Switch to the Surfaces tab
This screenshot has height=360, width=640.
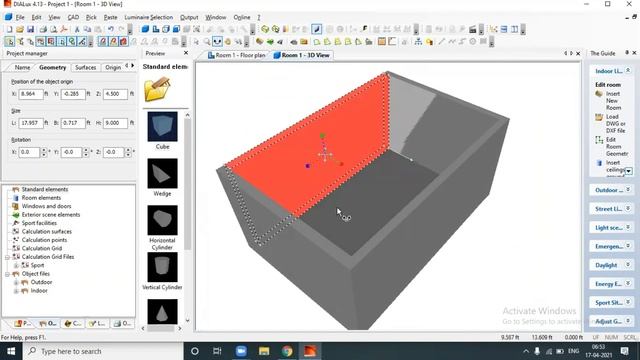[85, 67]
